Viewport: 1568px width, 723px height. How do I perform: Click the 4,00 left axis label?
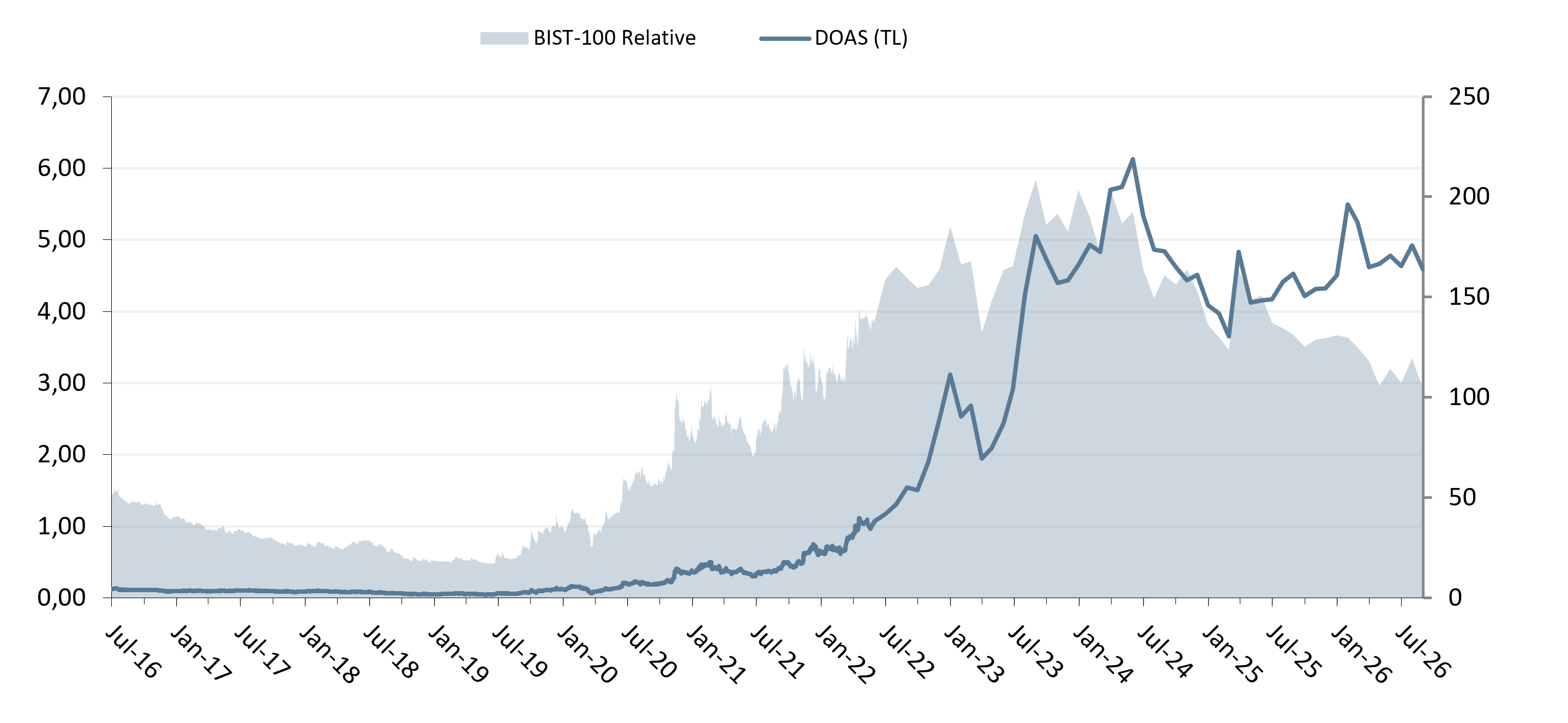[62, 311]
